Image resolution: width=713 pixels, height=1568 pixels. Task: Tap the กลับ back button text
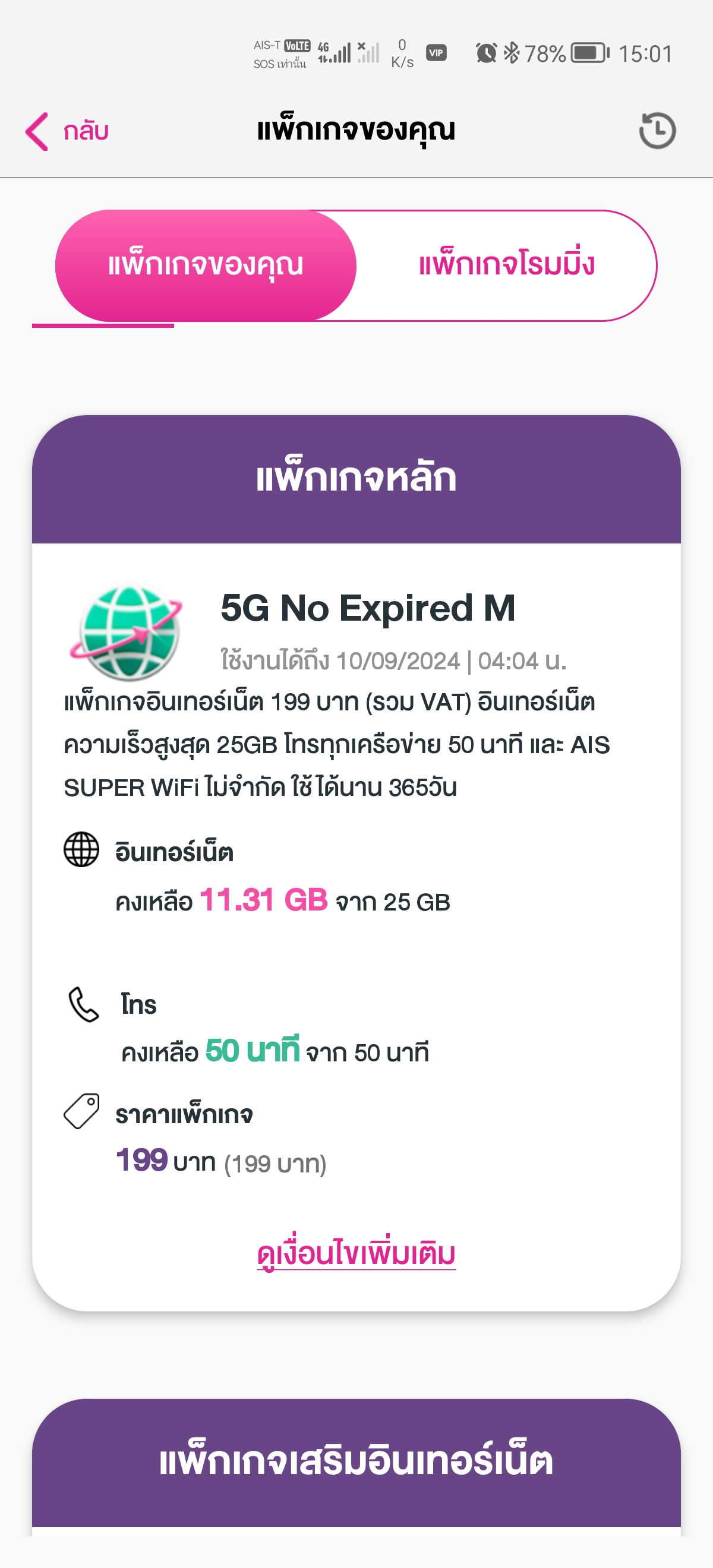coord(86,131)
